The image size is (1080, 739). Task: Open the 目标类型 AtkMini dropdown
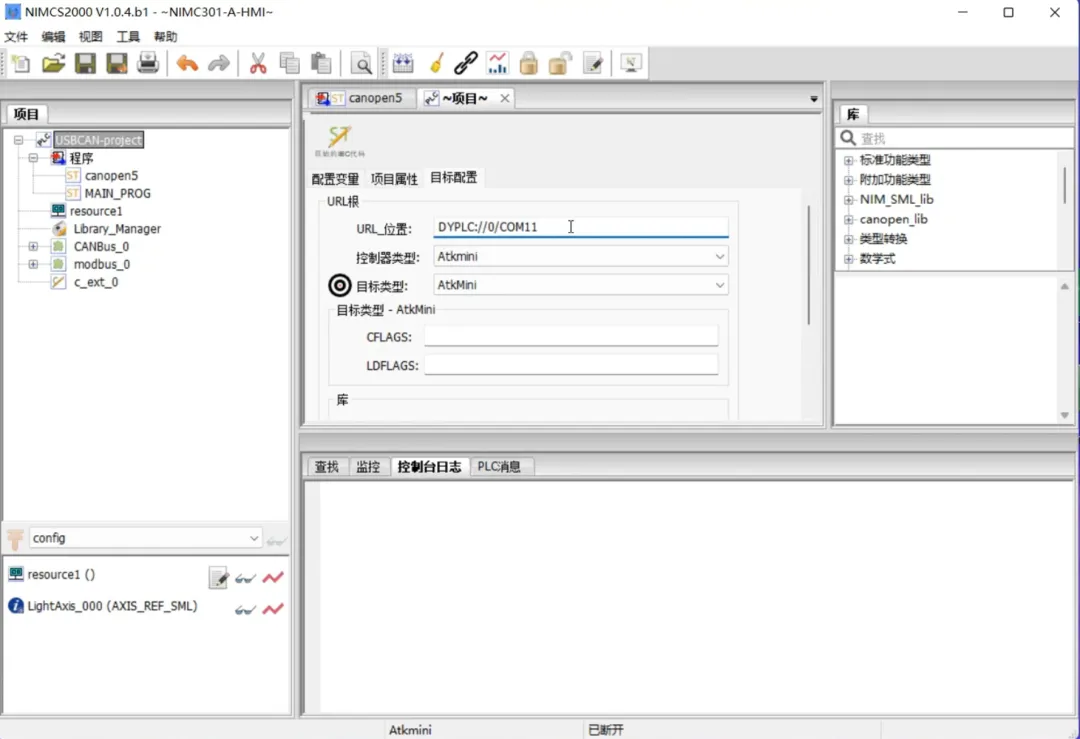coord(581,285)
